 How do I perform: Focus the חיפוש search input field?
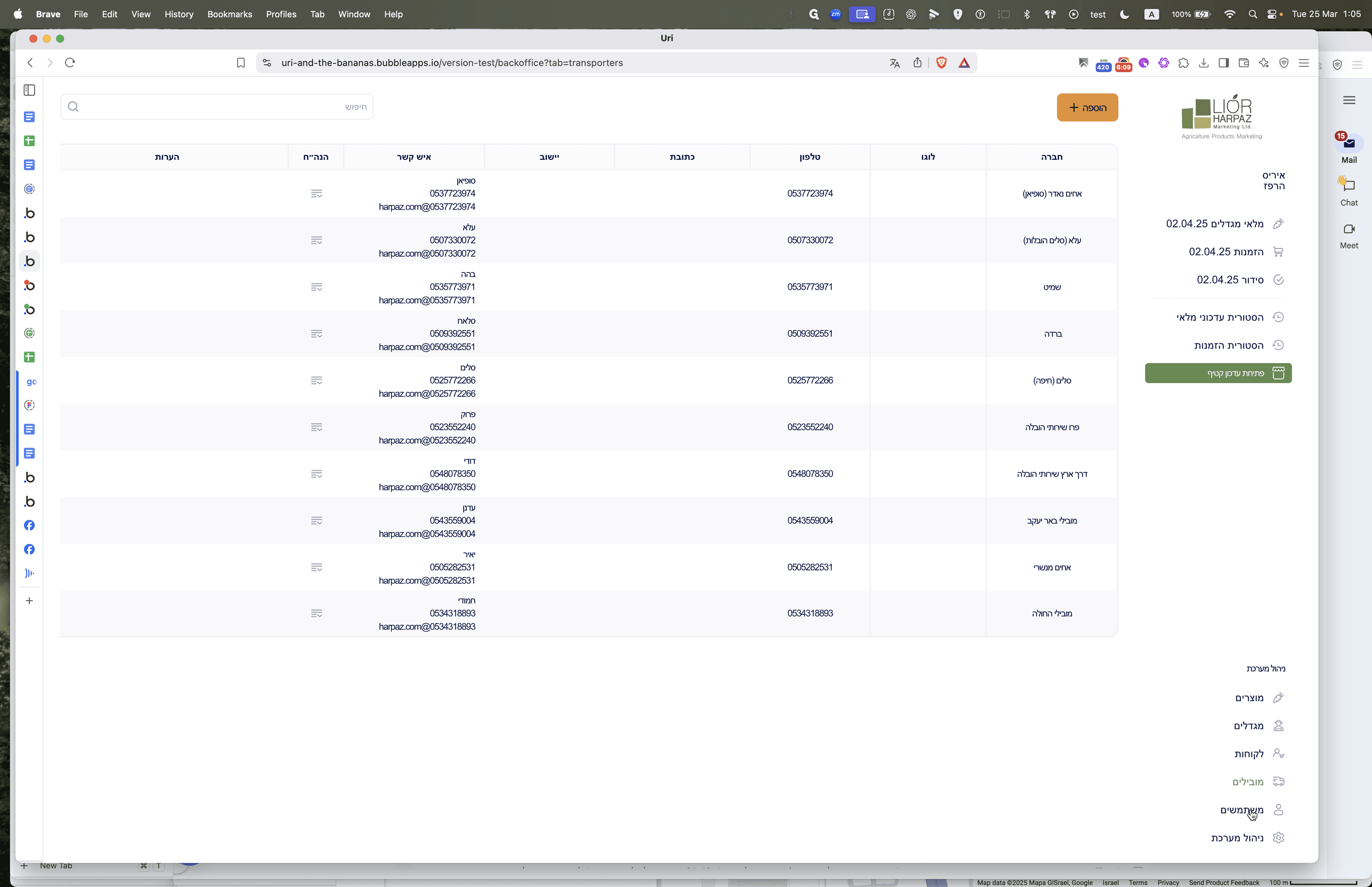[x=217, y=106]
